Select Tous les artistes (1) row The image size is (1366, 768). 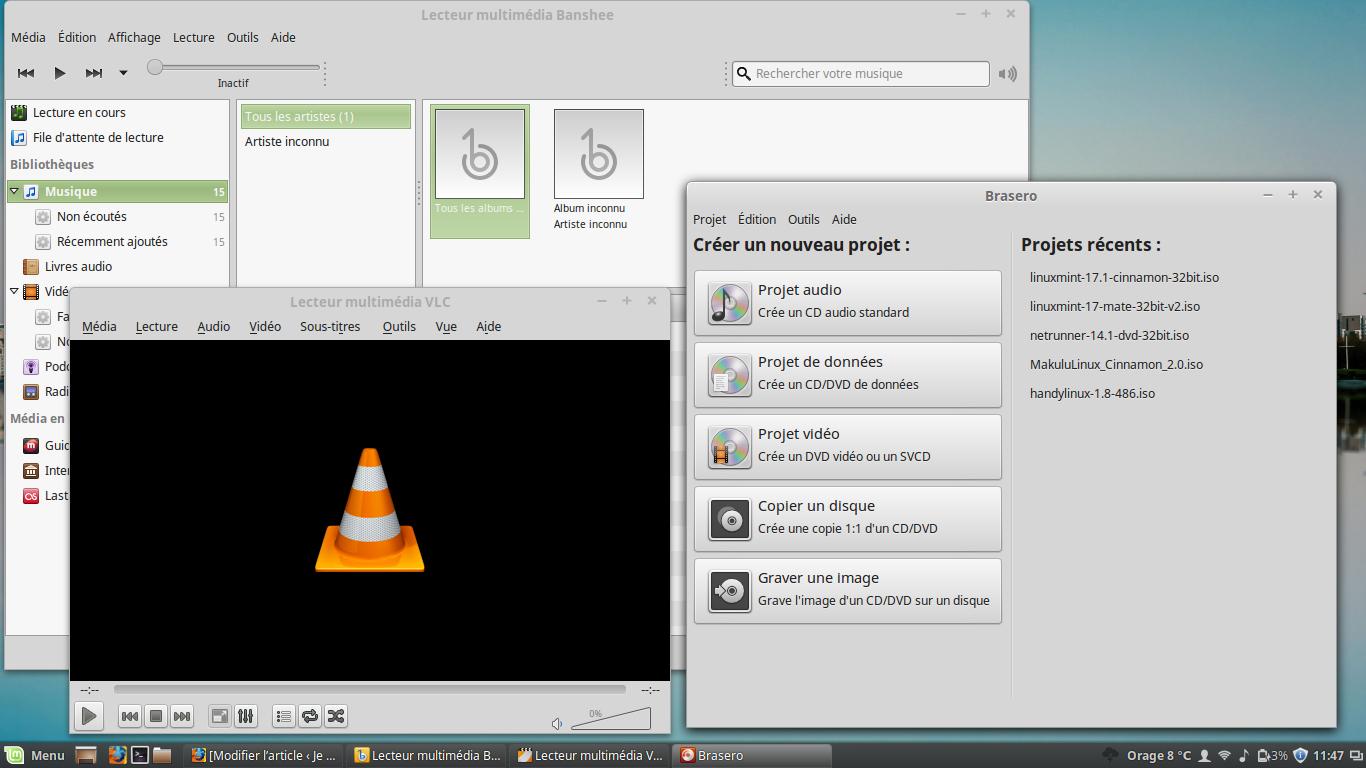coord(326,116)
